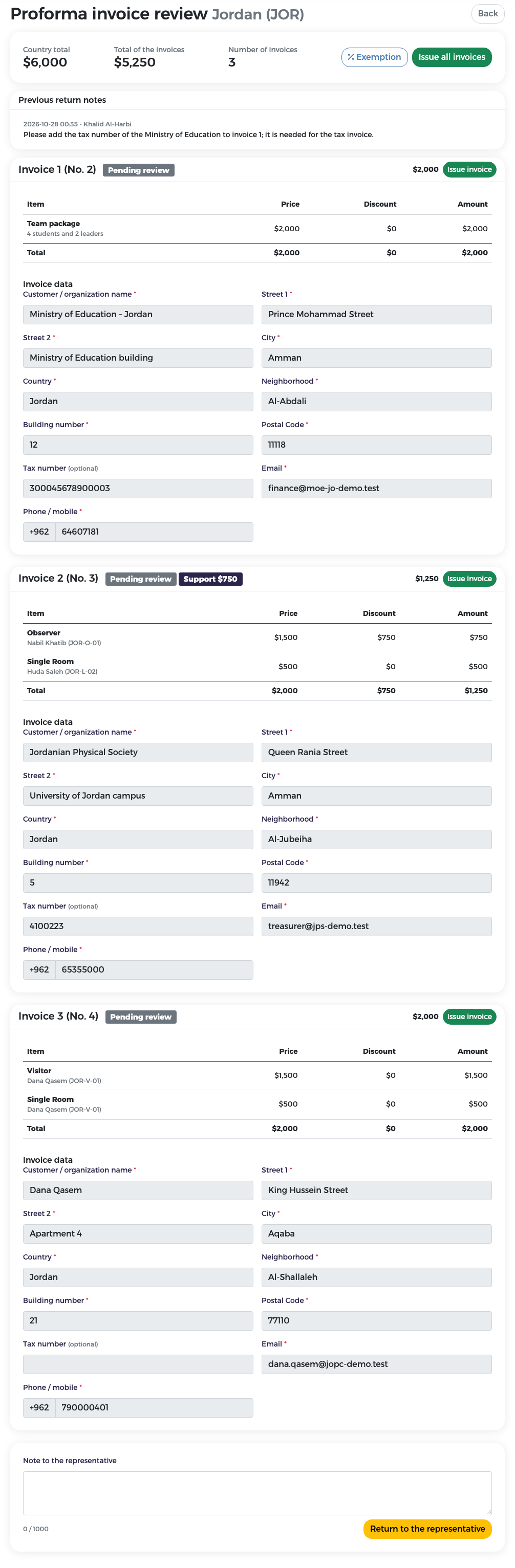Issue all invoices at once
Viewport: 515px width, 1568px height.
452,57
